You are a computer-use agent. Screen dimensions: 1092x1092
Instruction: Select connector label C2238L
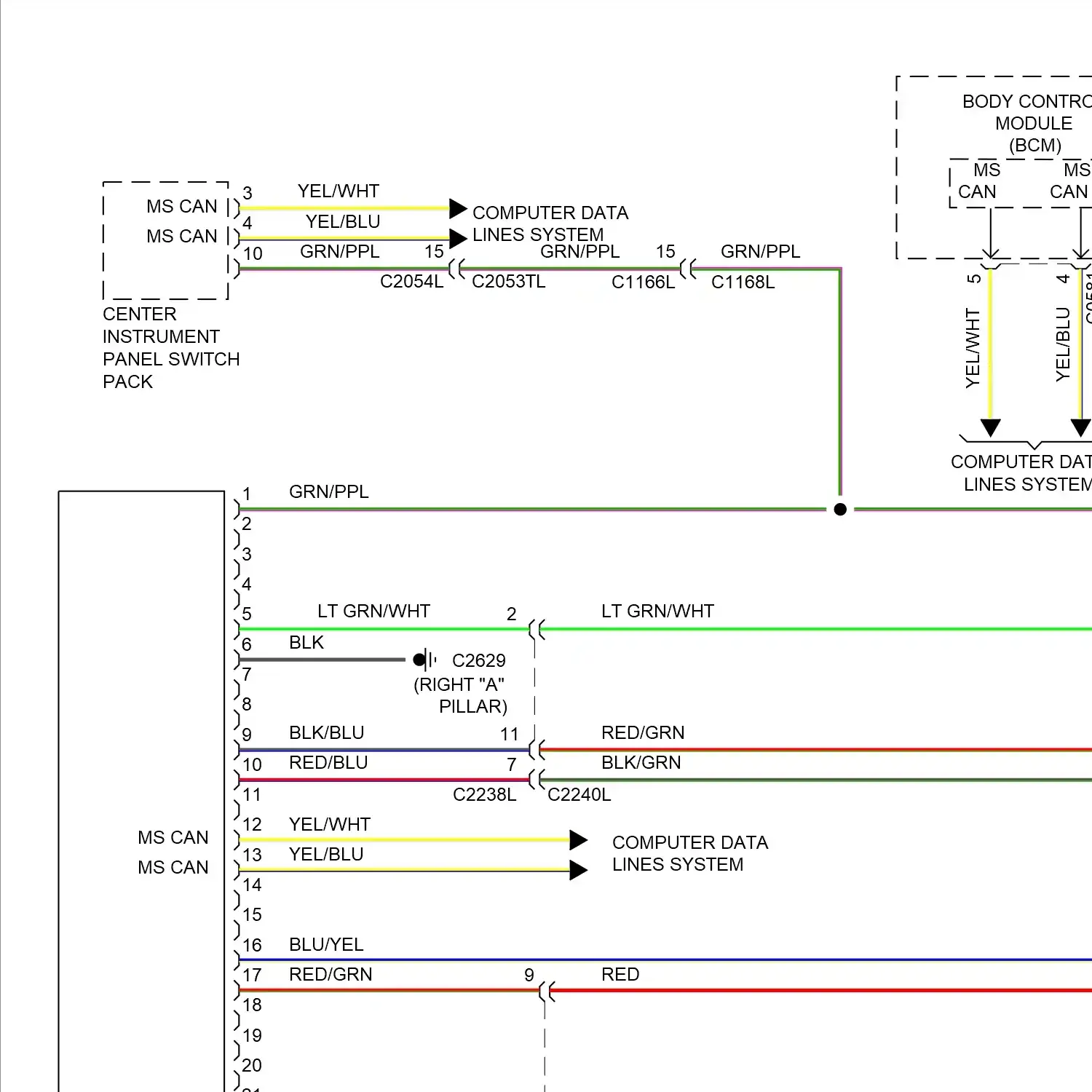tap(484, 794)
